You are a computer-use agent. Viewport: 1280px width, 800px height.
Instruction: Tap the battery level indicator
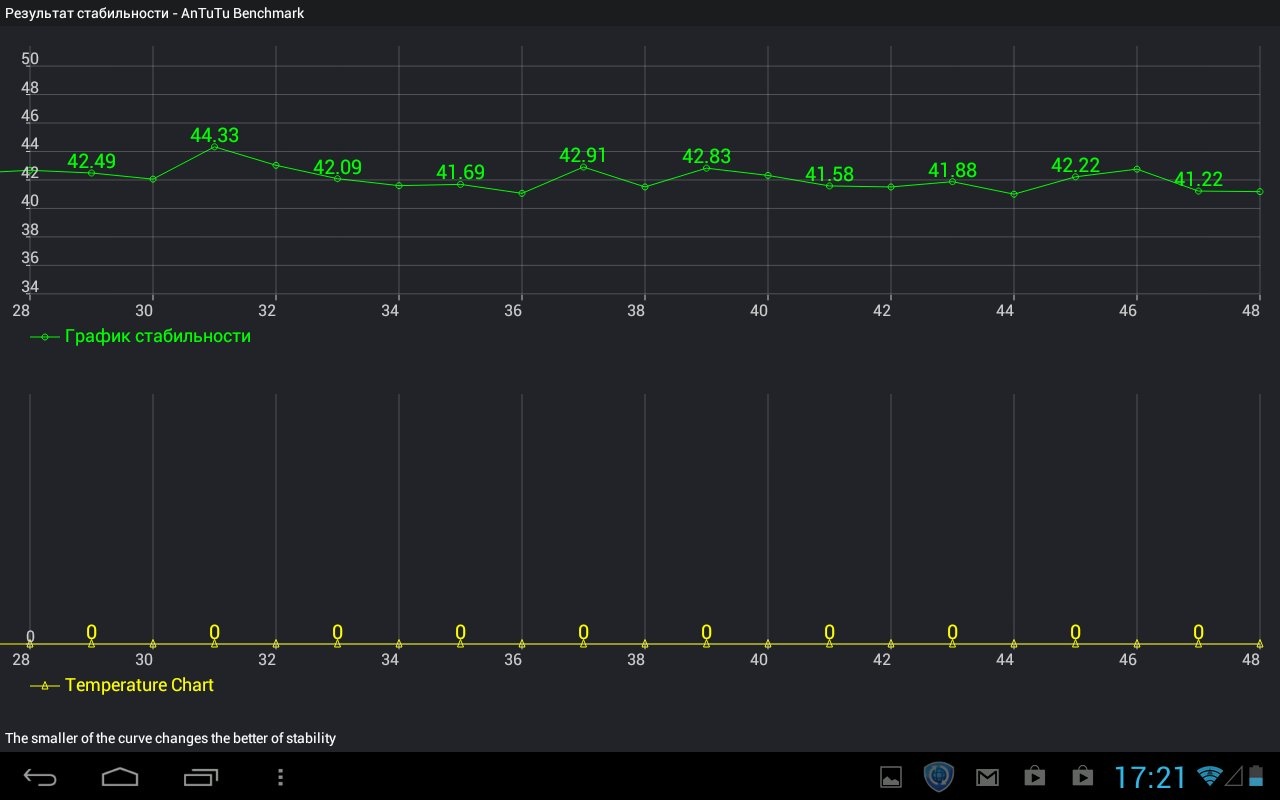[x=1255, y=776]
